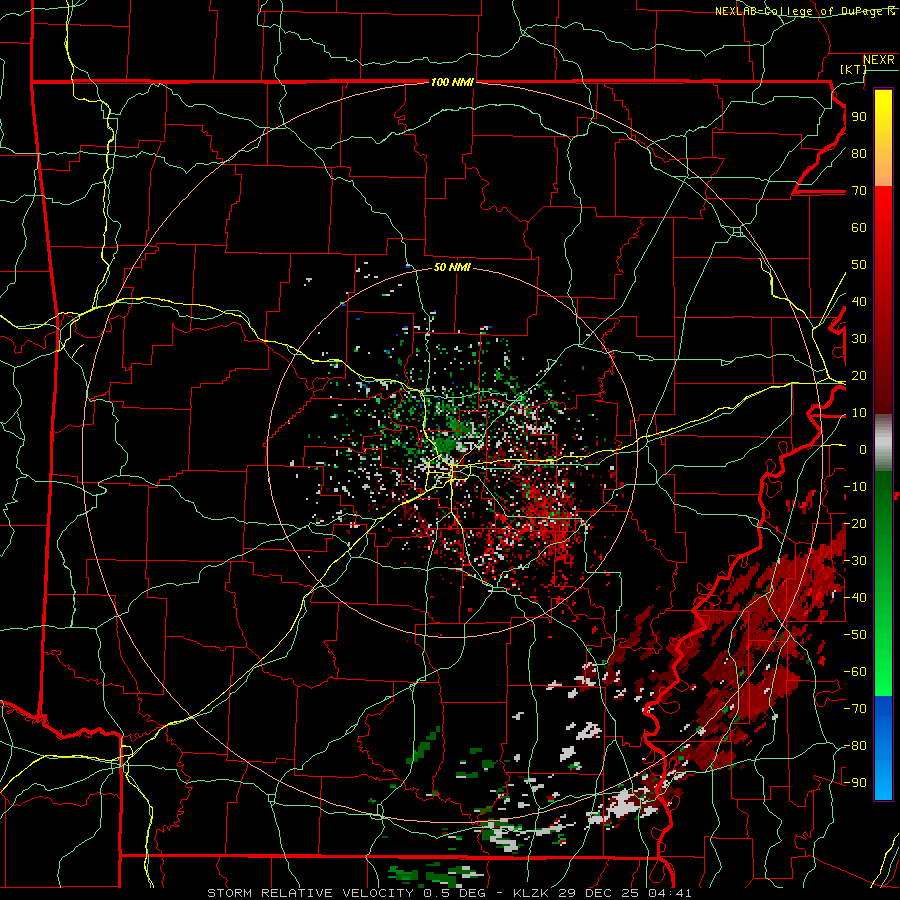Screen dimensions: 900x900
Task: Click the "50 NMI" range ring label
Action: point(452,267)
